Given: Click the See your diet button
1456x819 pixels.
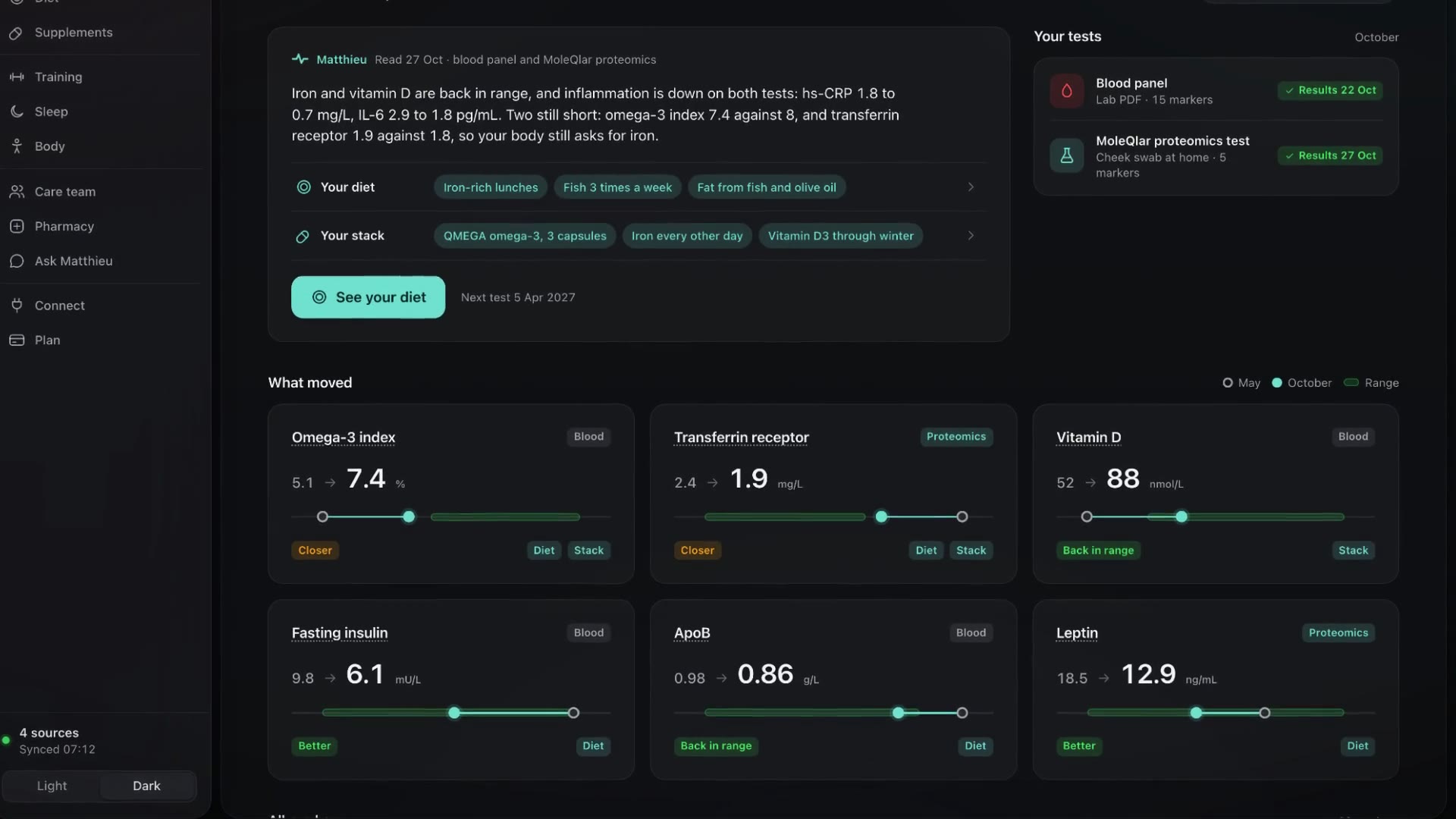Looking at the screenshot, I should click(368, 297).
